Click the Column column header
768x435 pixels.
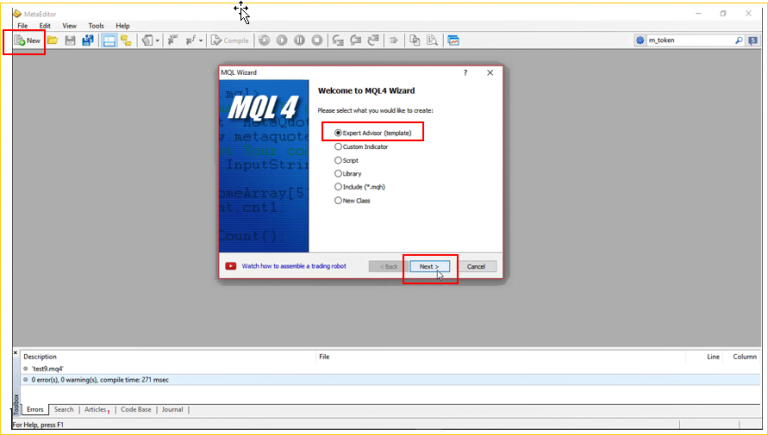pos(744,357)
